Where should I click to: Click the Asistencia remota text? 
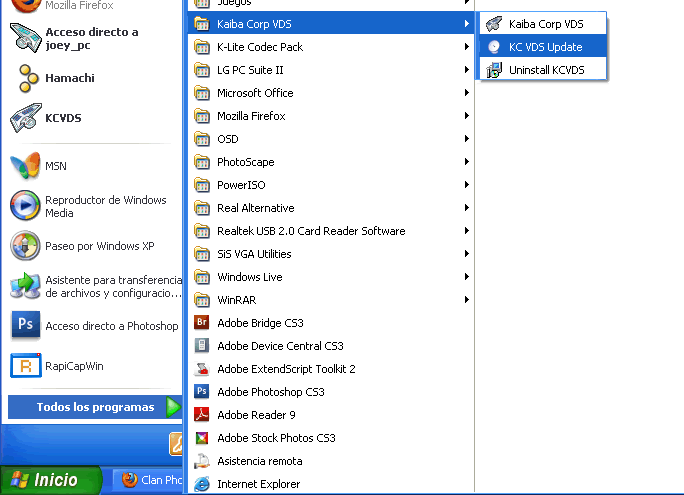tap(260, 461)
